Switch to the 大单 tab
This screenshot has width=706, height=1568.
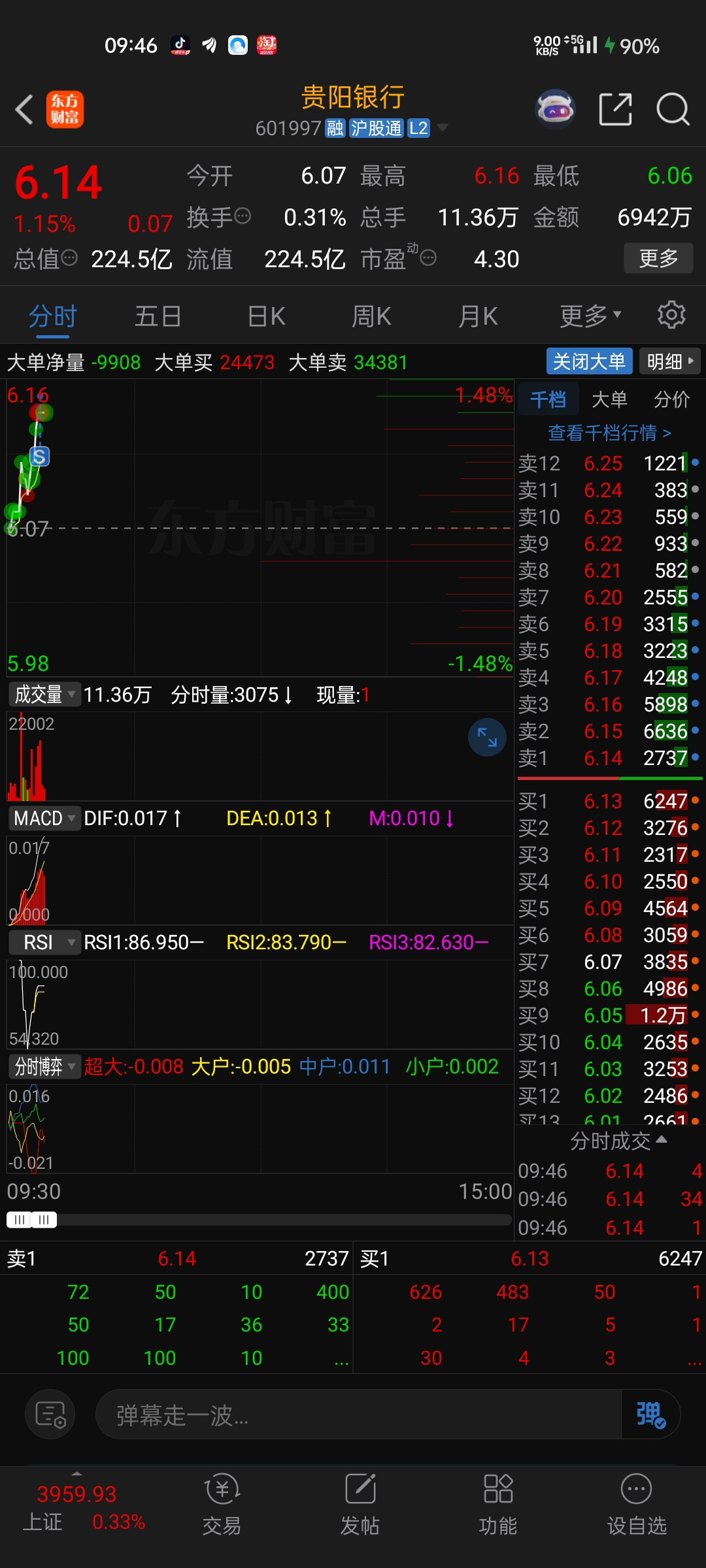click(x=609, y=399)
